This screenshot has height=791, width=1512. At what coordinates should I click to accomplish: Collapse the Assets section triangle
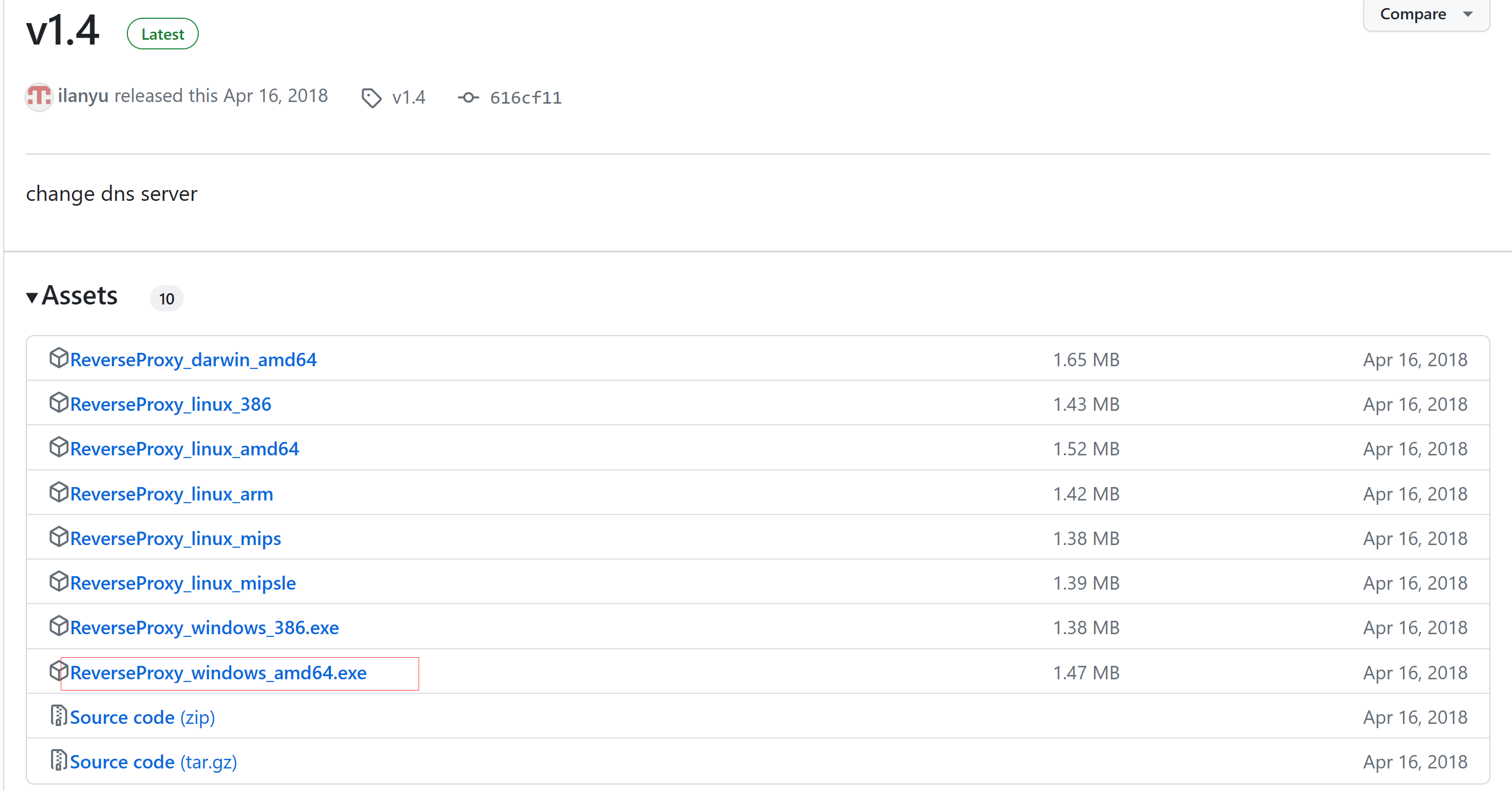[32, 297]
